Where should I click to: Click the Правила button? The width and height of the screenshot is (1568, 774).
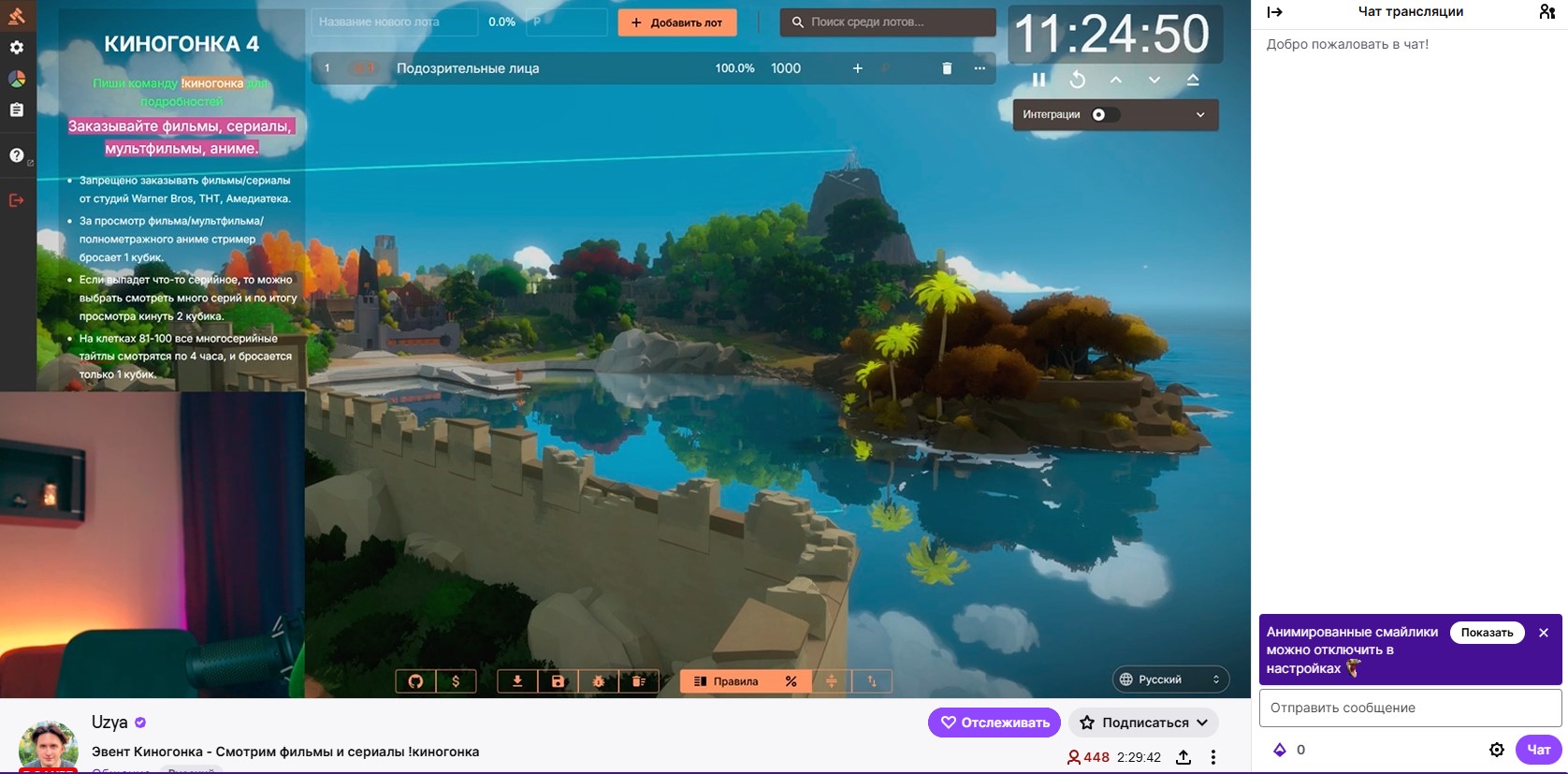(x=726, y=681)
